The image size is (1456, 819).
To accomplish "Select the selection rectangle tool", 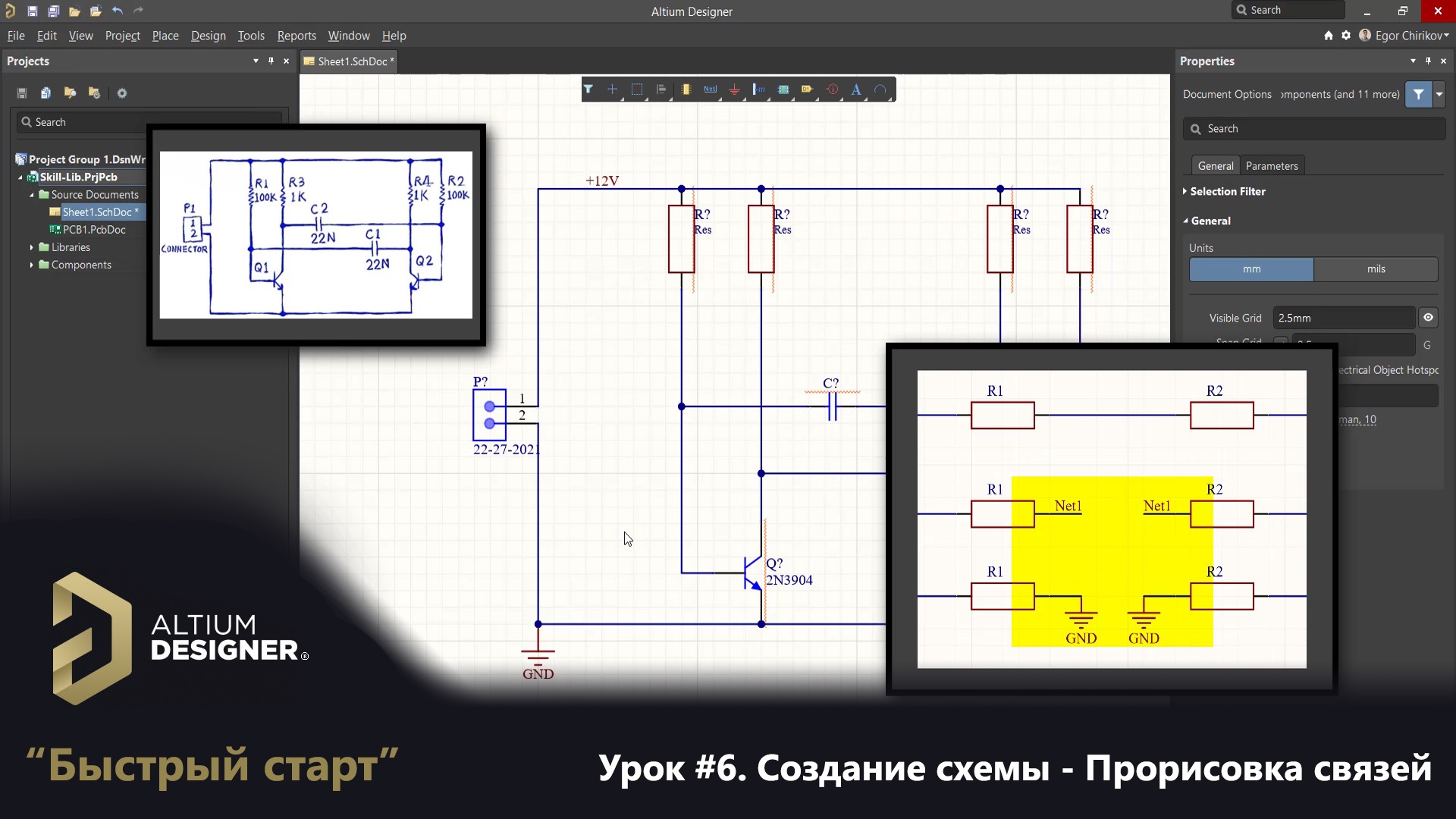I will click(x=637, y=89).
